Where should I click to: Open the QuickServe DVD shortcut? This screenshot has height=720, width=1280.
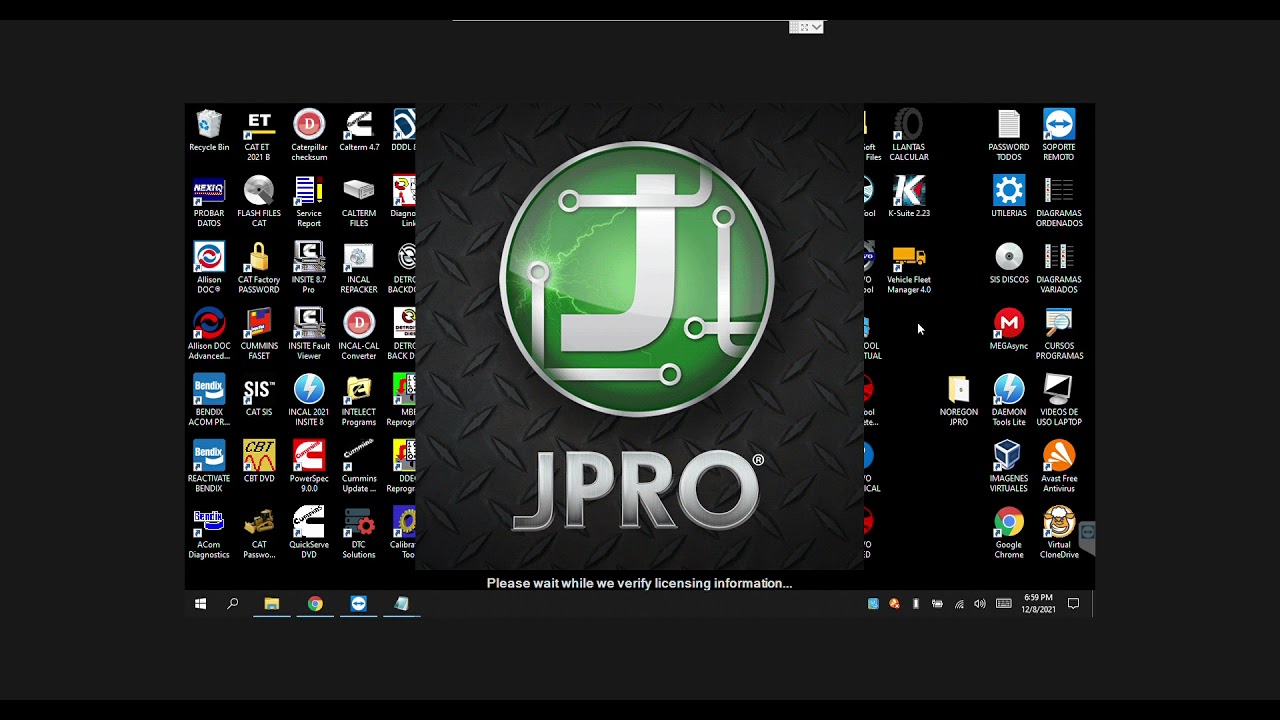[x=309, y=533]
